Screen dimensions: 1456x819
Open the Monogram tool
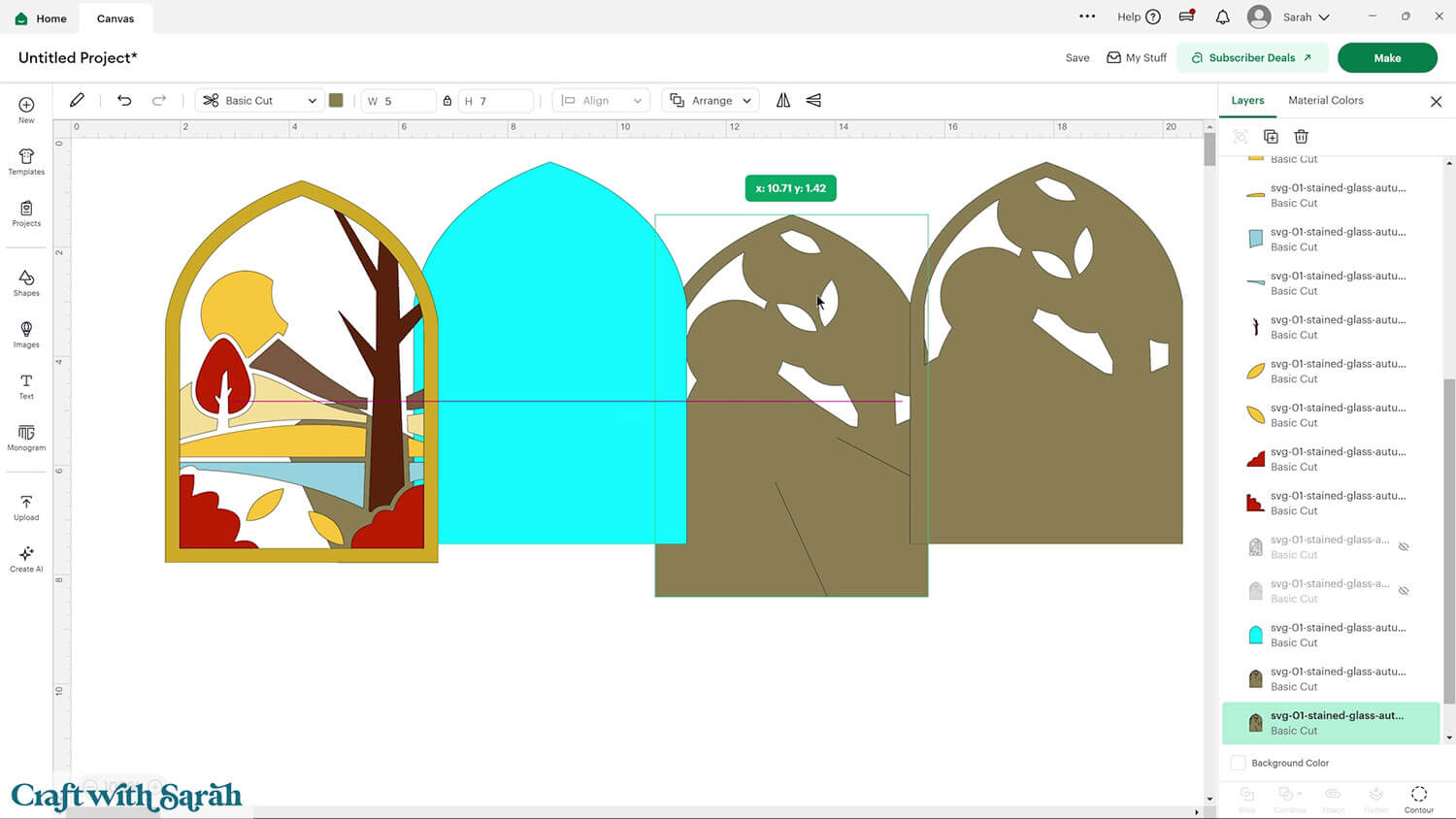tap(25, 438)
